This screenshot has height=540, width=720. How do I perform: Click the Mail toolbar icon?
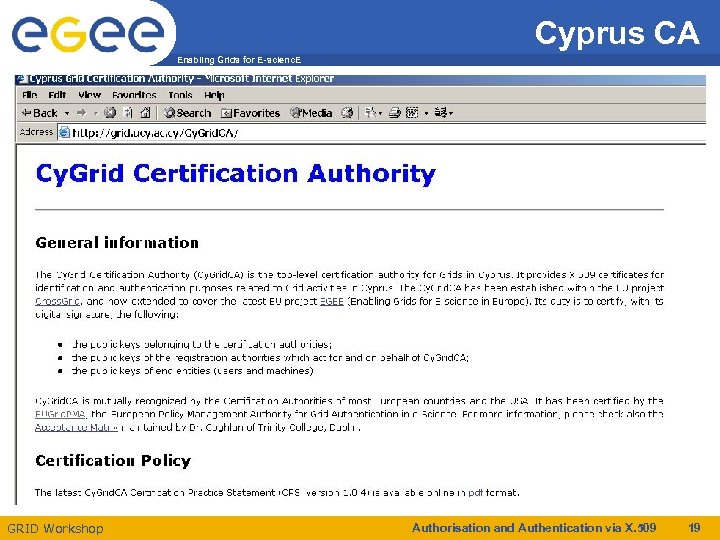373,113
